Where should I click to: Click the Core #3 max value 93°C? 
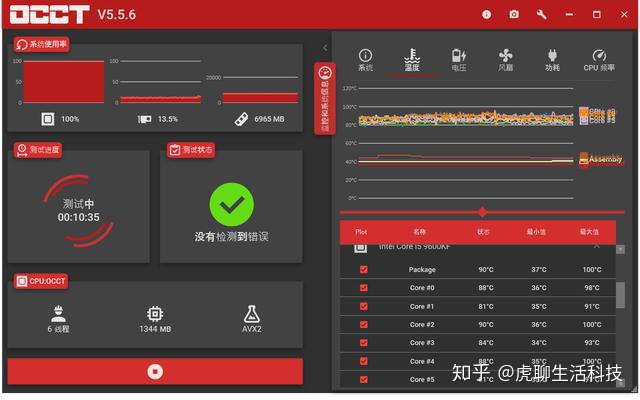coord(592,342)
